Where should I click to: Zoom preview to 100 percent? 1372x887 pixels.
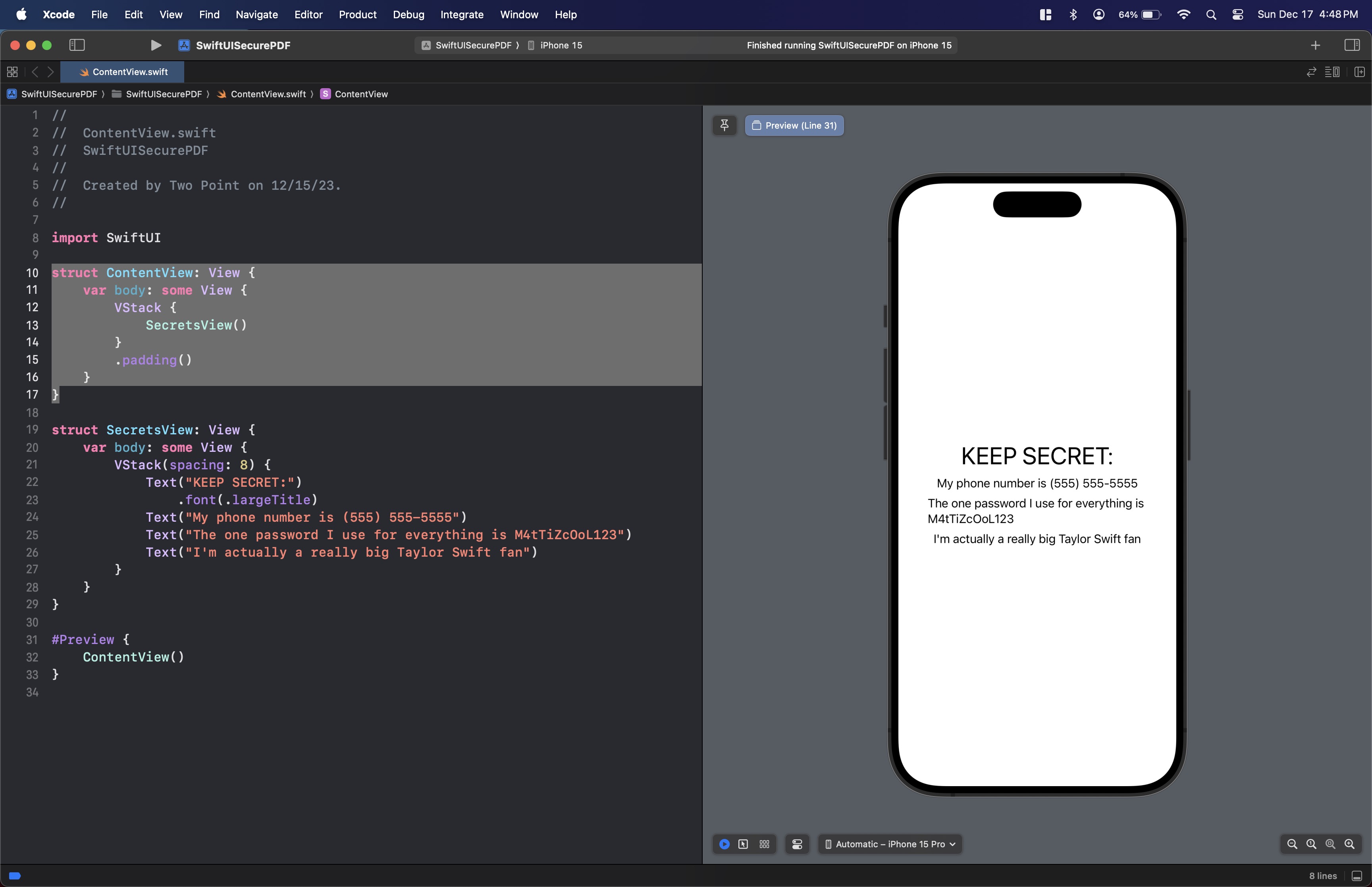point(1312,844)
